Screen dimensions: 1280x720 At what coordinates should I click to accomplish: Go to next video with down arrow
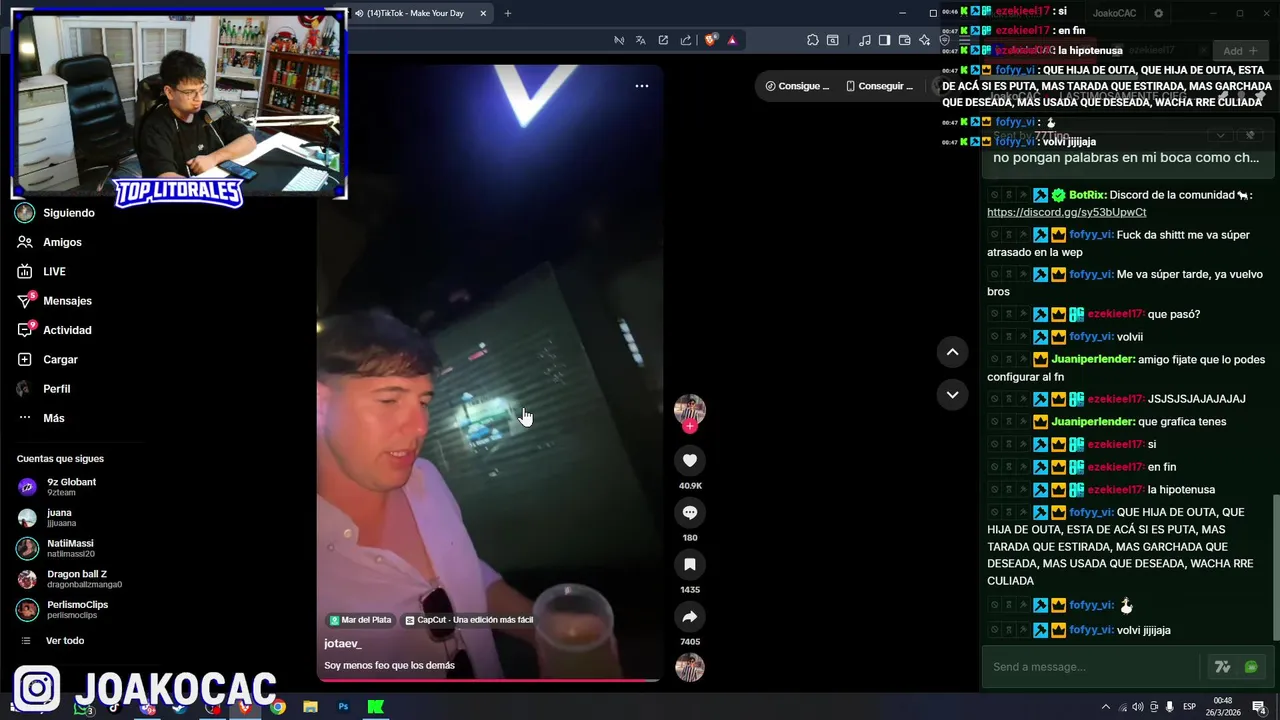pyautogui.click(x=952, y=395)
